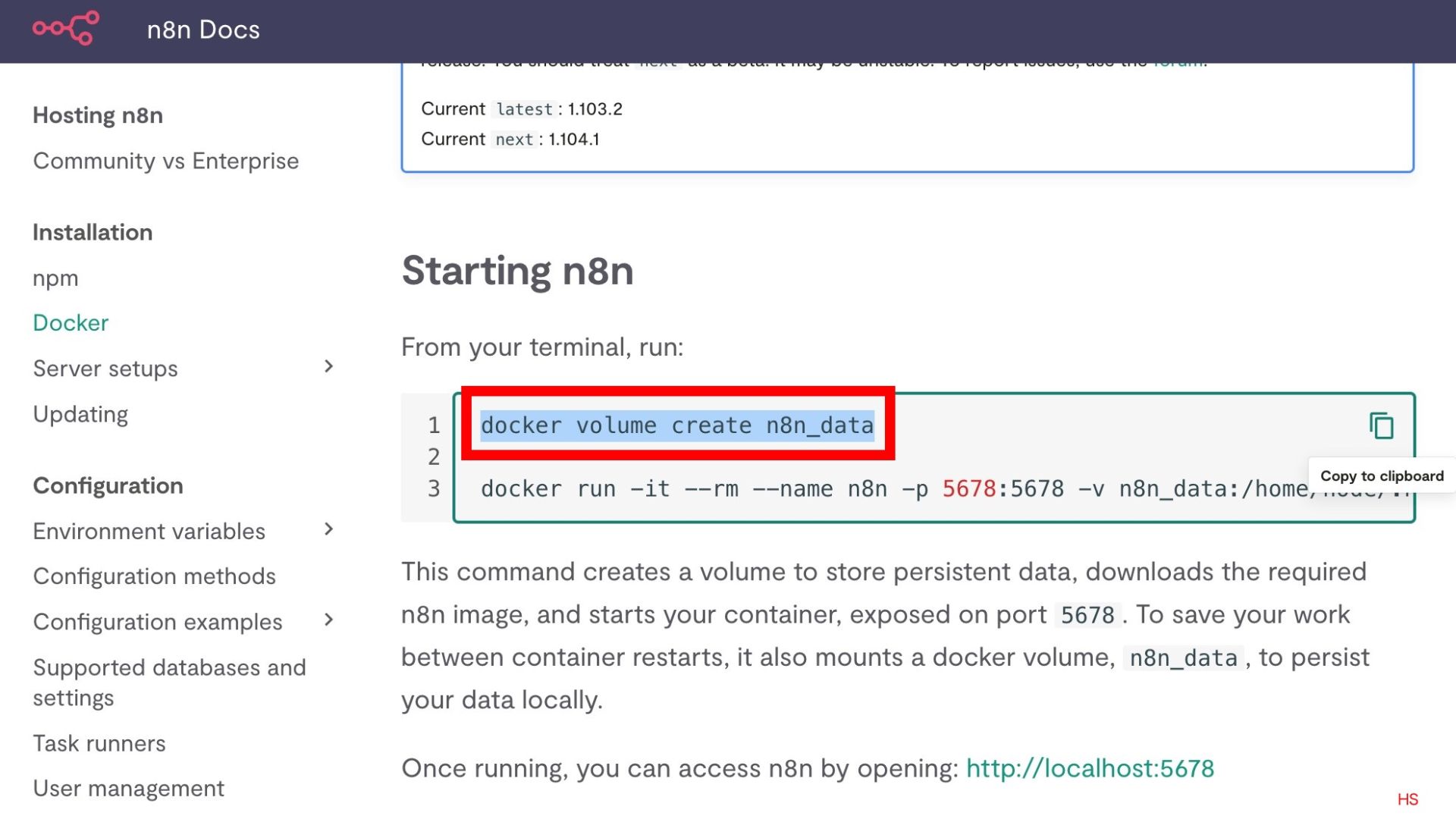Click line number 1 in code block
Screen dimensions: 1456x816
pyautogui.click(x=434, y=425)
